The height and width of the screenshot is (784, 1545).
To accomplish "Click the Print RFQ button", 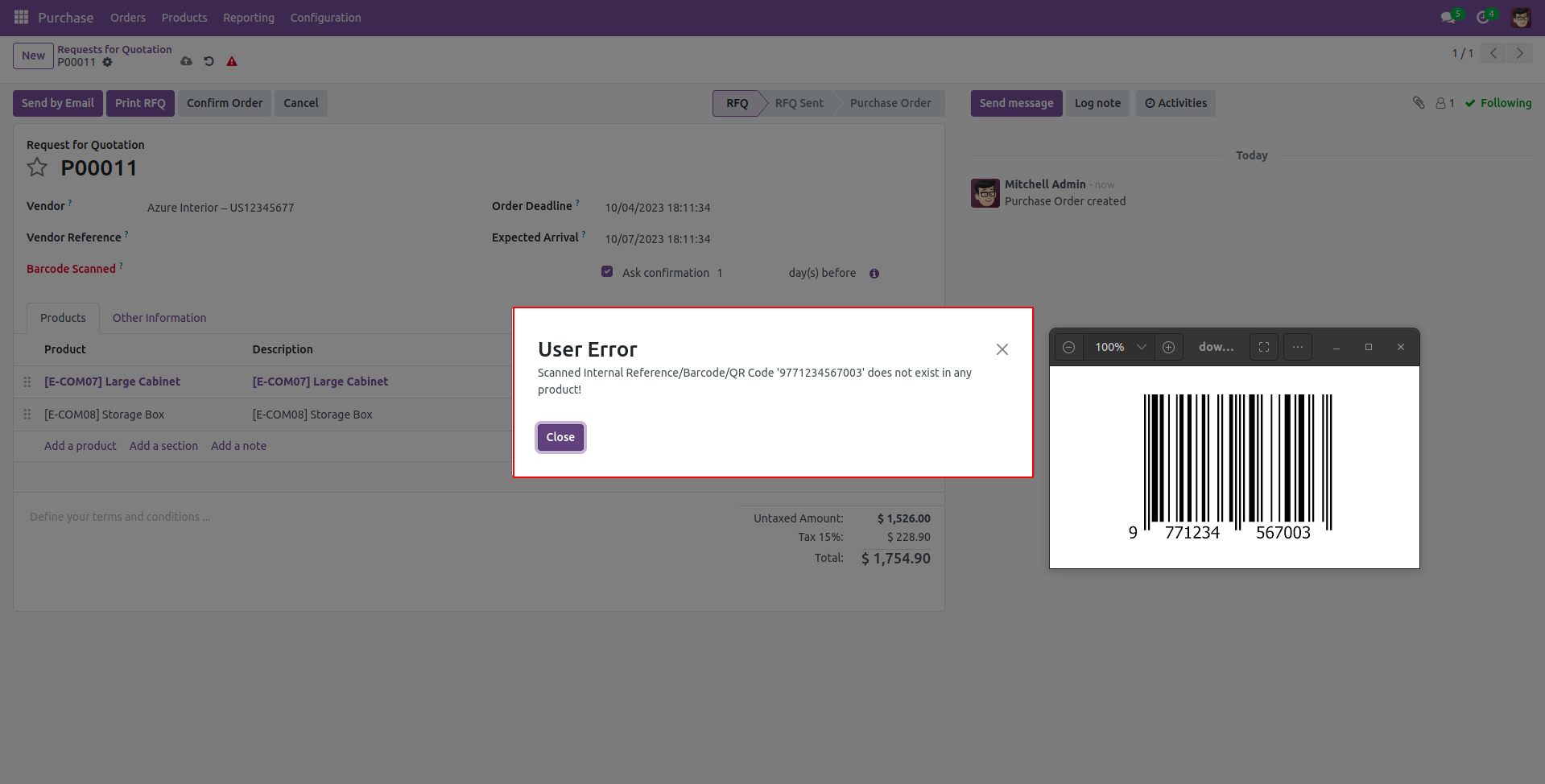I will (140, 103).
